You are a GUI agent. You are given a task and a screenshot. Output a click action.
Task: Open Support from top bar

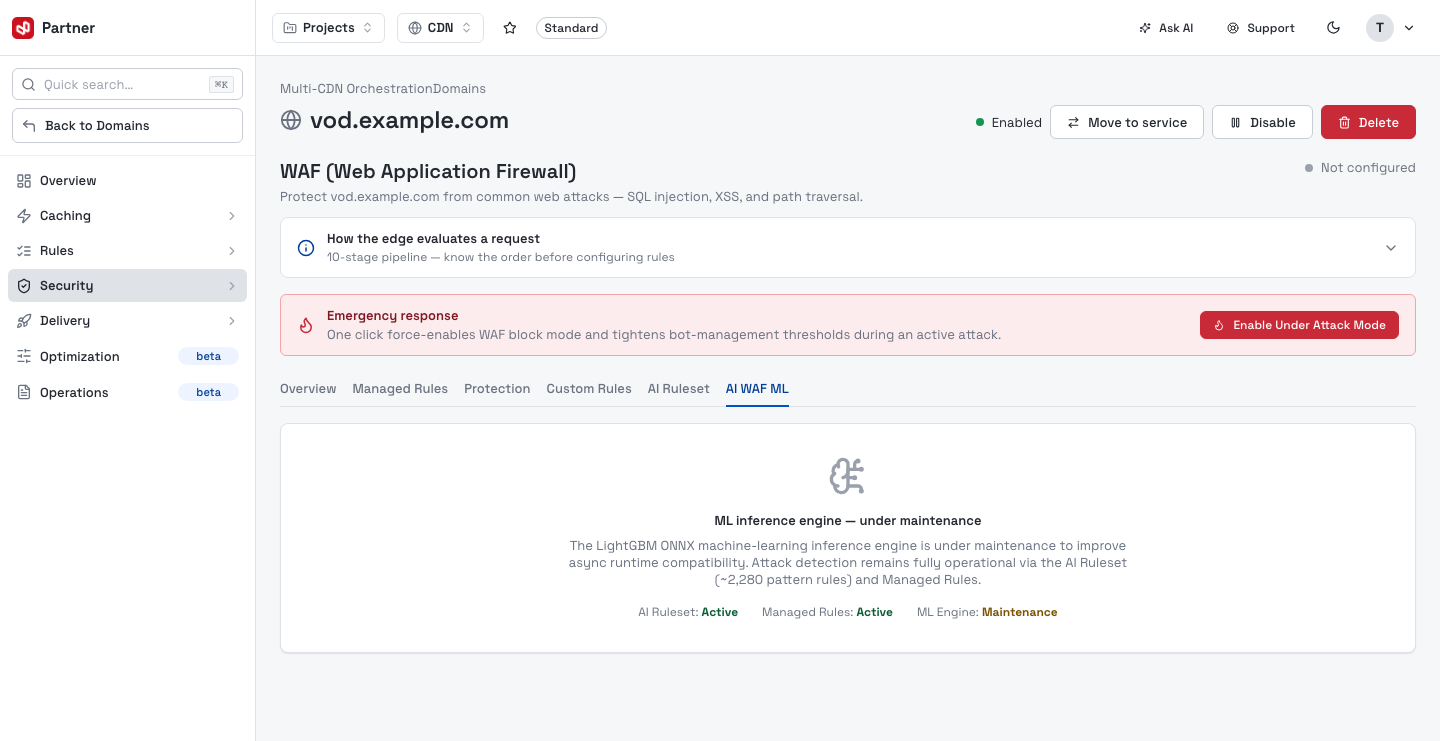pyautogui.click(x=1261, y=28)
